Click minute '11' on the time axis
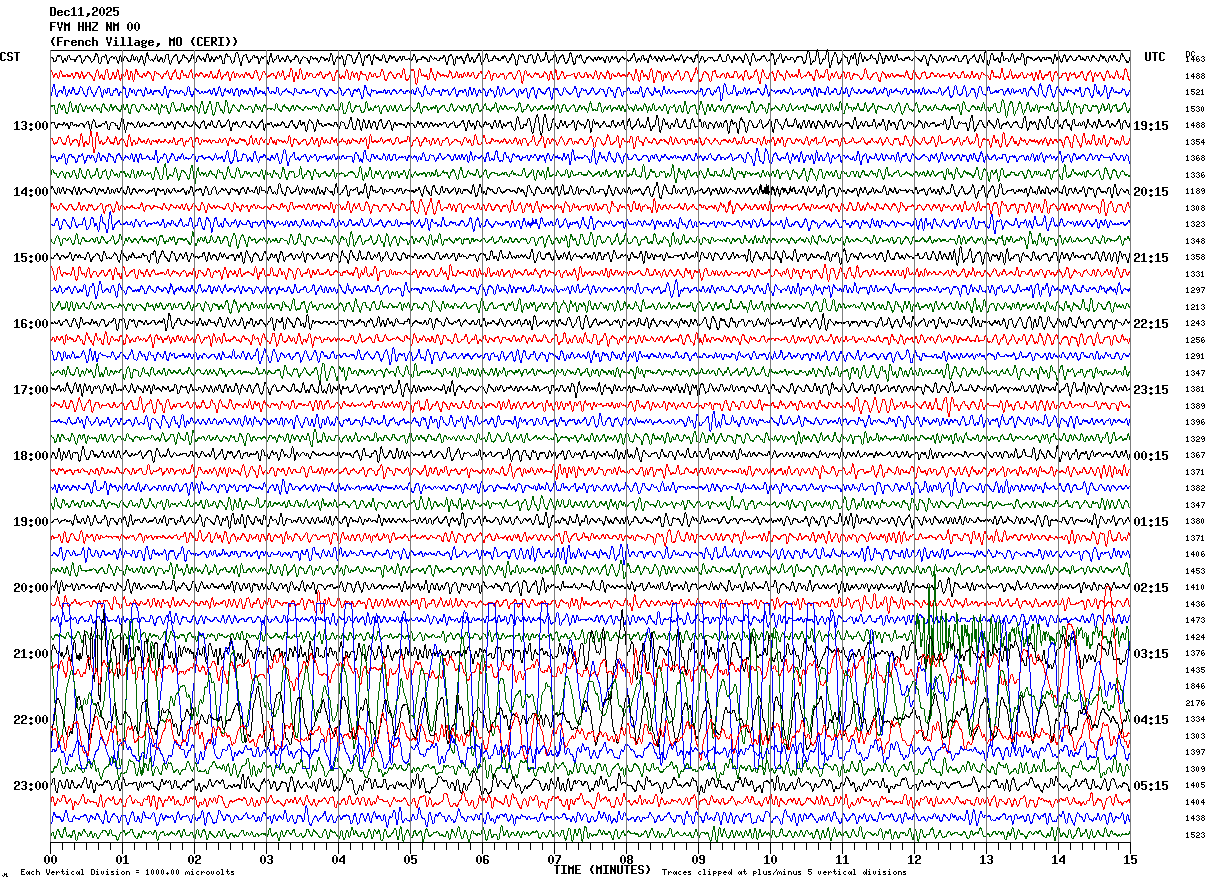This screenshot has height=886, width=1210. pyautogui.click(x=842, y=859)
